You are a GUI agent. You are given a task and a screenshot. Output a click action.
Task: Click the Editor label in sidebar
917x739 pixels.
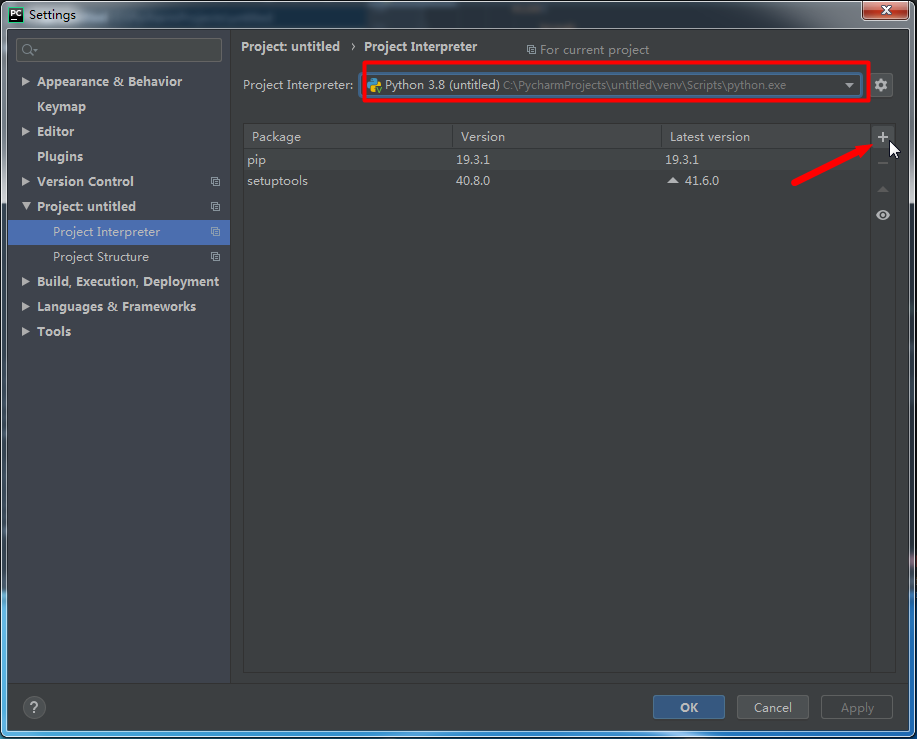(56, 132)
